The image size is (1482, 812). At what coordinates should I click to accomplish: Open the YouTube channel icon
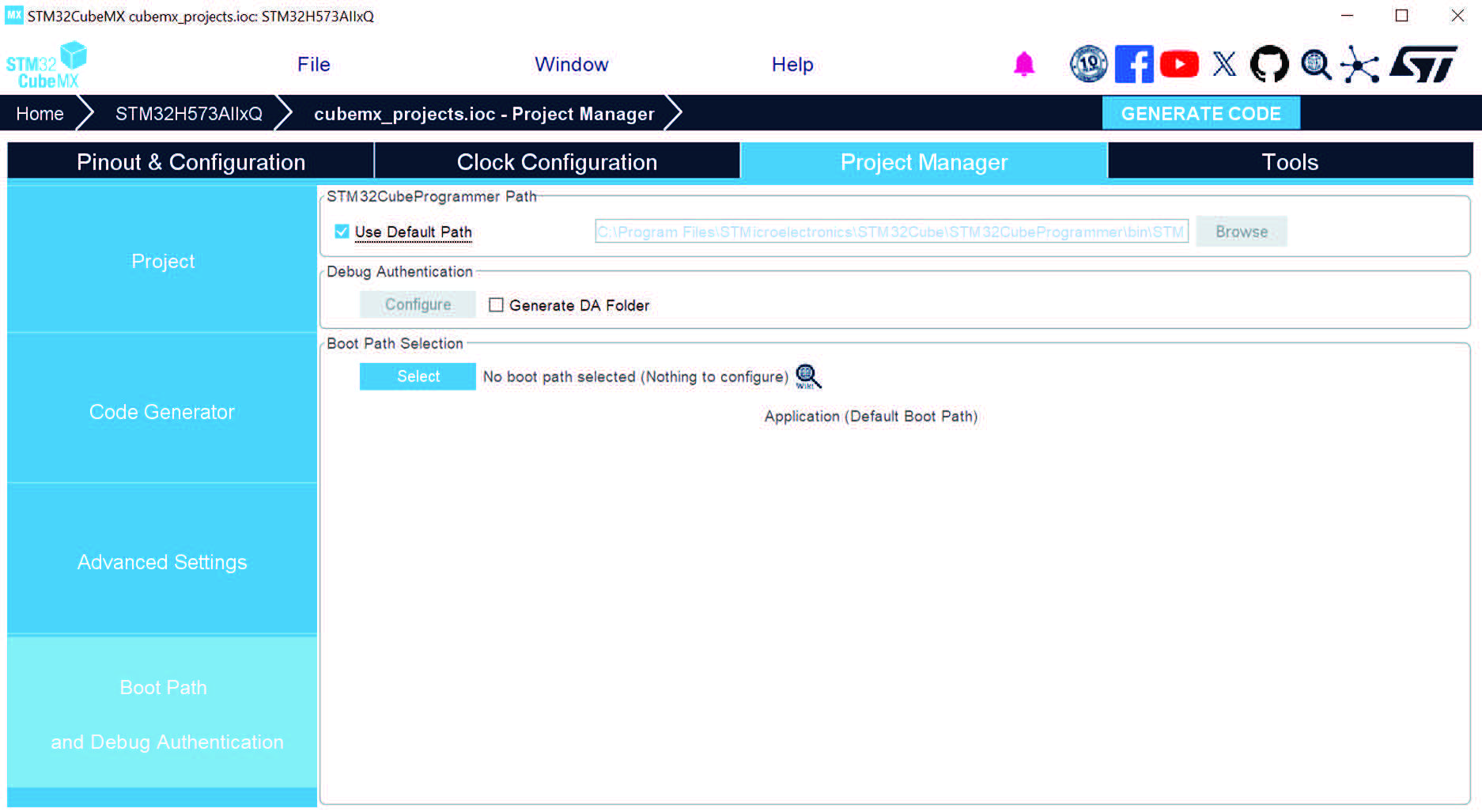1179,64
